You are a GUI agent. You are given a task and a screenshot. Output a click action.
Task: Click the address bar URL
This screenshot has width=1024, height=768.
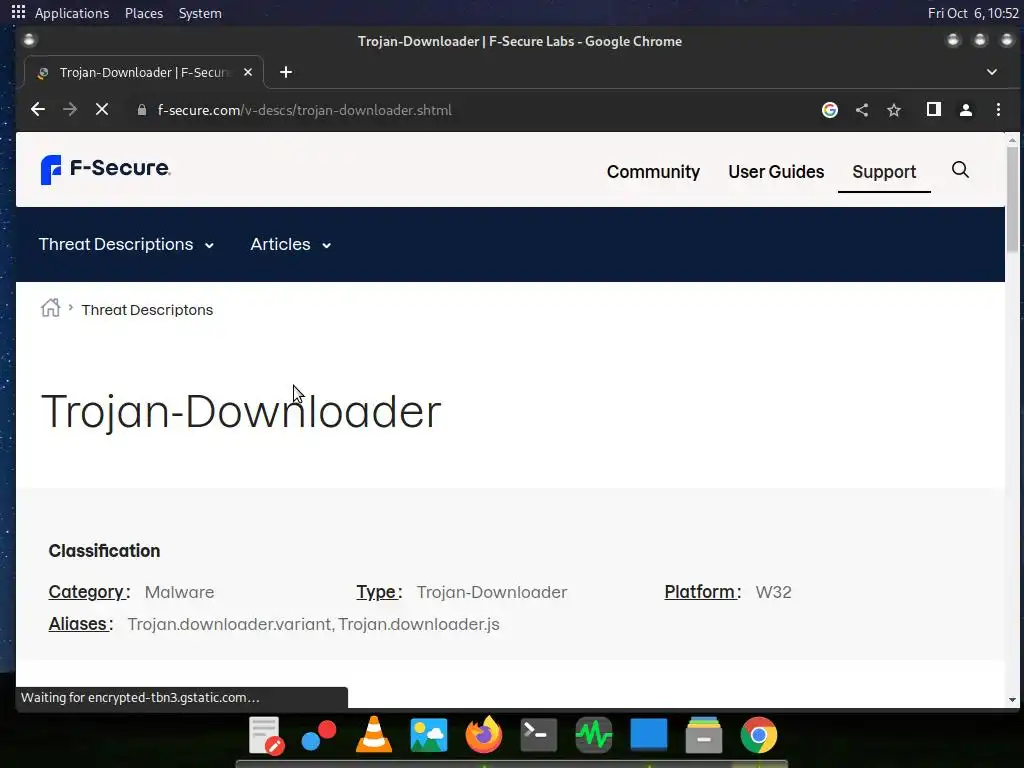tap(304, 110)
